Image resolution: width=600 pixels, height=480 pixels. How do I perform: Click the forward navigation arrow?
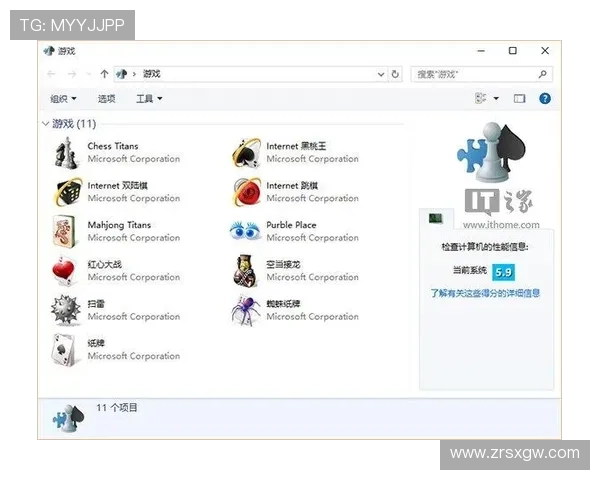pos(72,74)
